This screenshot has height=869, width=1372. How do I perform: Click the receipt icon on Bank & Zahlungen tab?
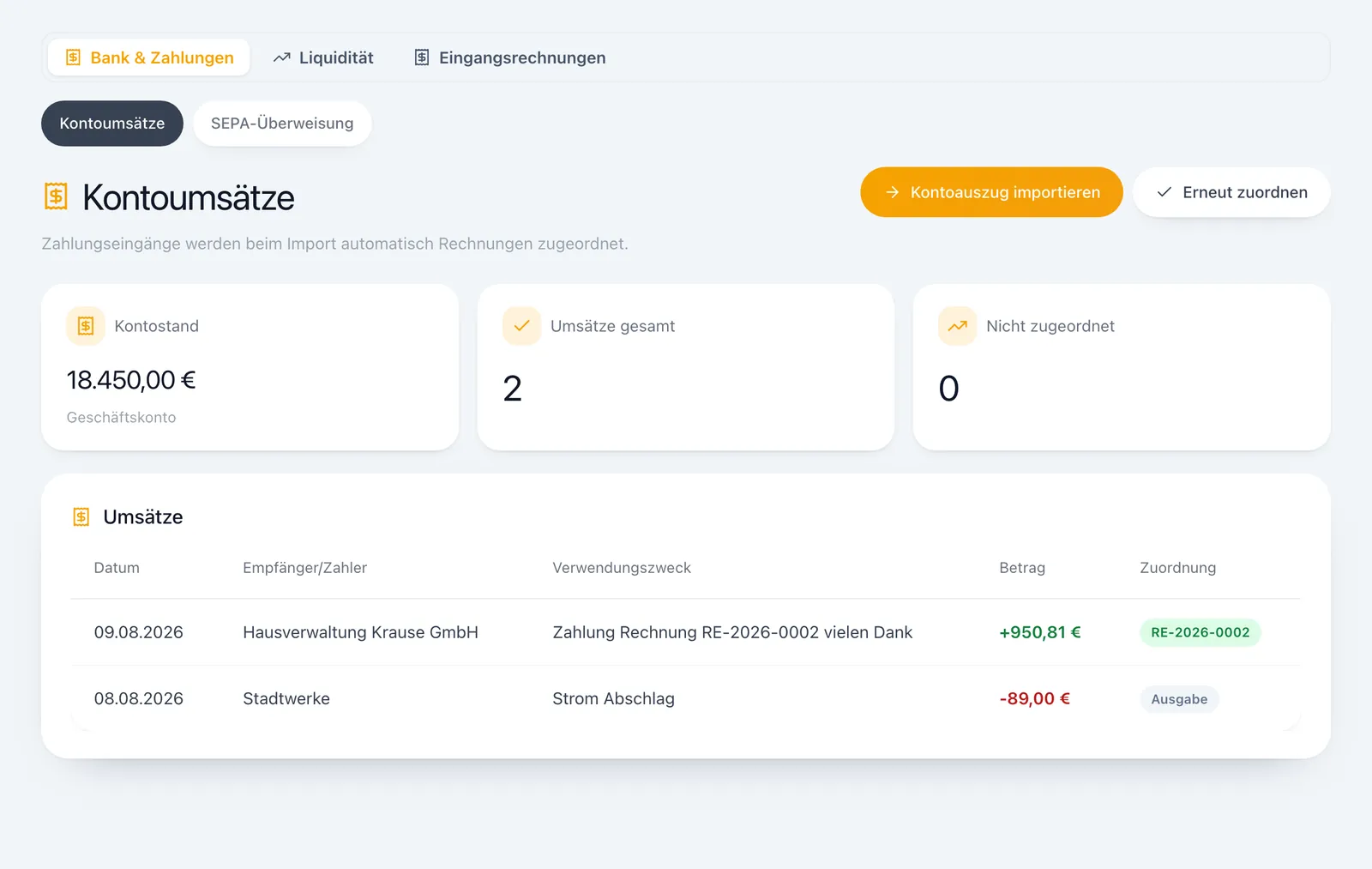(x=74, y=57)
